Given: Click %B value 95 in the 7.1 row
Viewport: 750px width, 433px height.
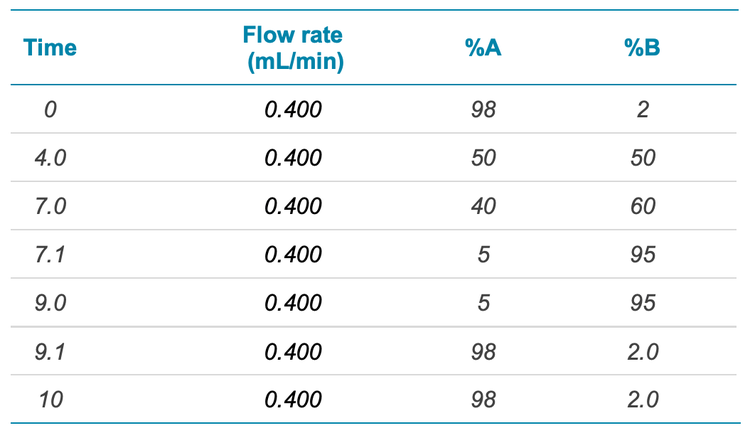Looking at the screenshot, I should coord(643,255).
